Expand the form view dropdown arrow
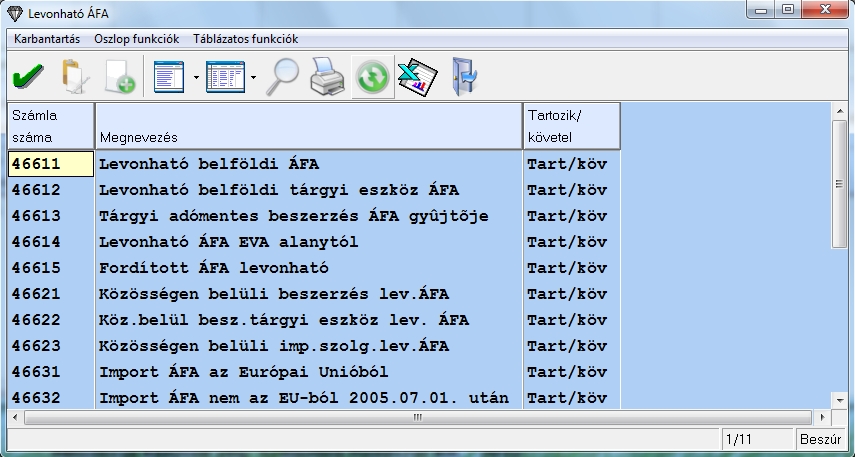This screenshot has width=855, height=457. point(196,77)
